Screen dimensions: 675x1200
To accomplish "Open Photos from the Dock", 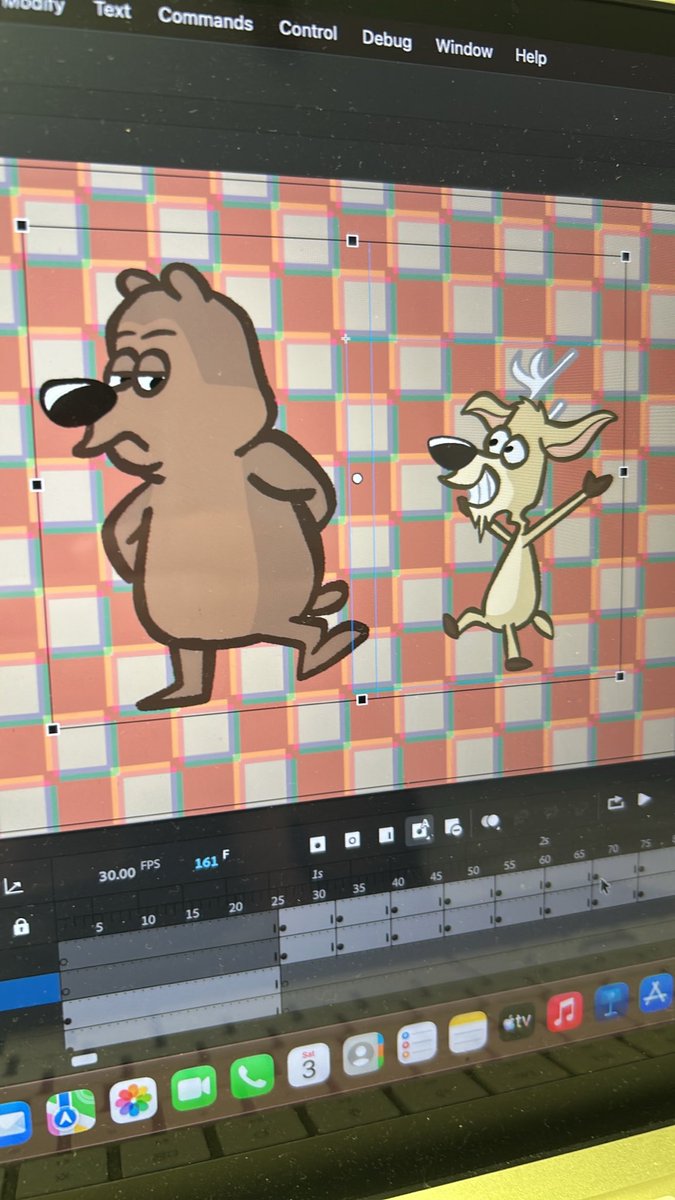I will coord(133,1100).
